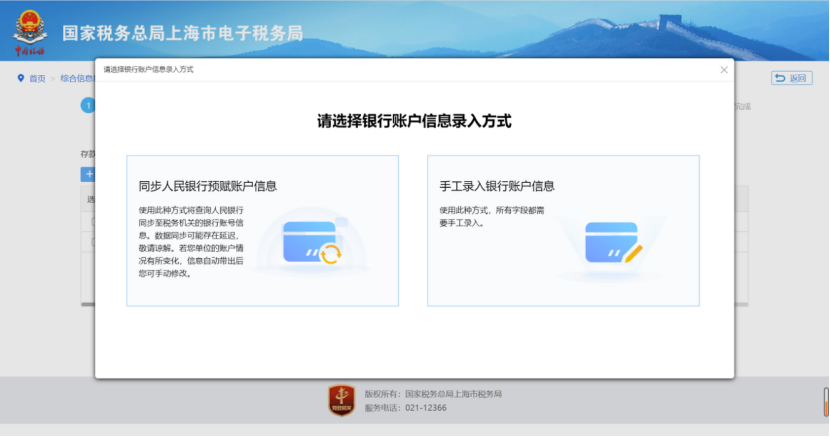The height and width of the screenshot is (437, 830).
Task: Choose the manual bank account entry card
Action: (563, 231)
